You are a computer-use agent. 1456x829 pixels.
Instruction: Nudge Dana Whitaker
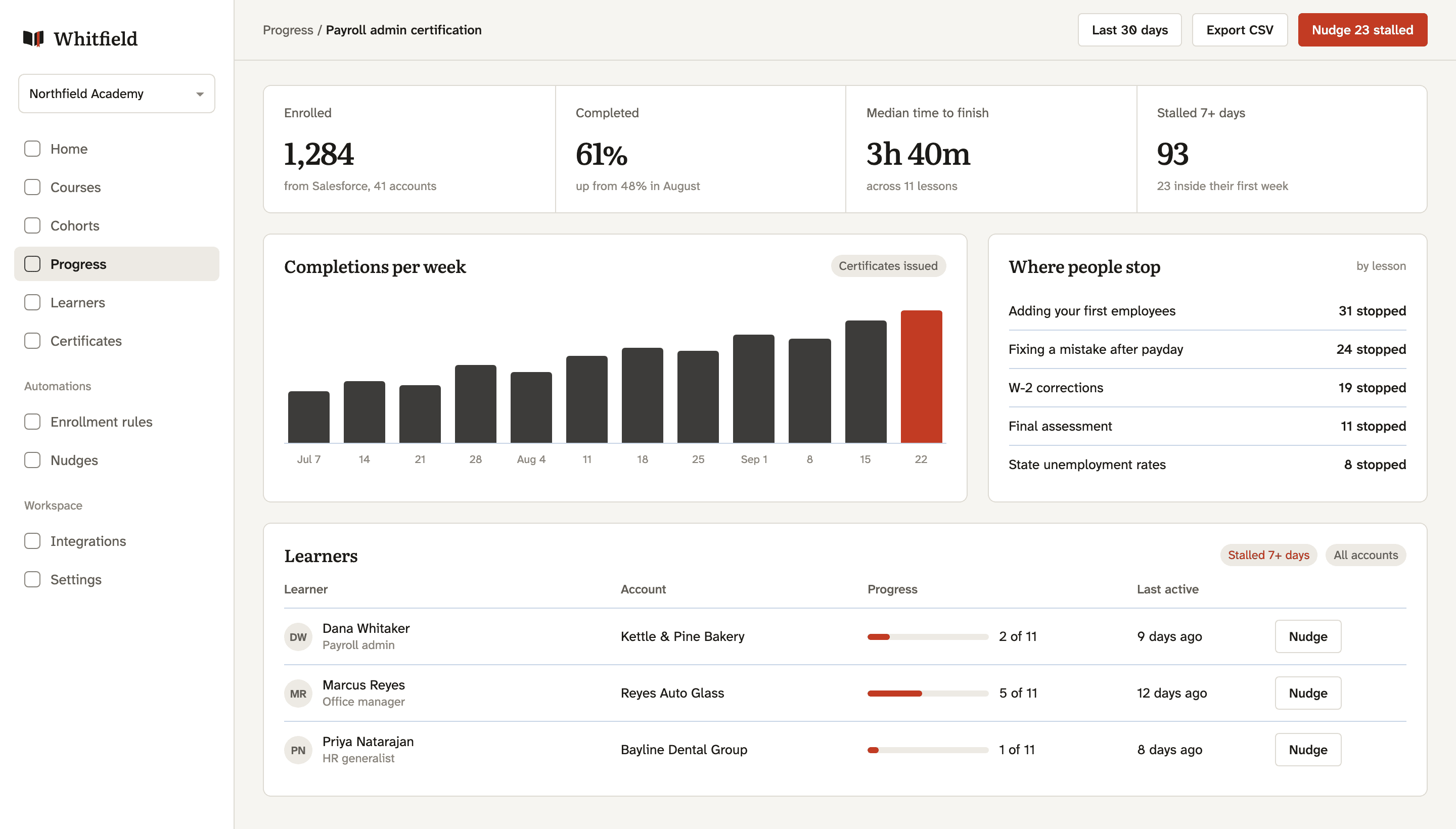(x=1307, y=636)
